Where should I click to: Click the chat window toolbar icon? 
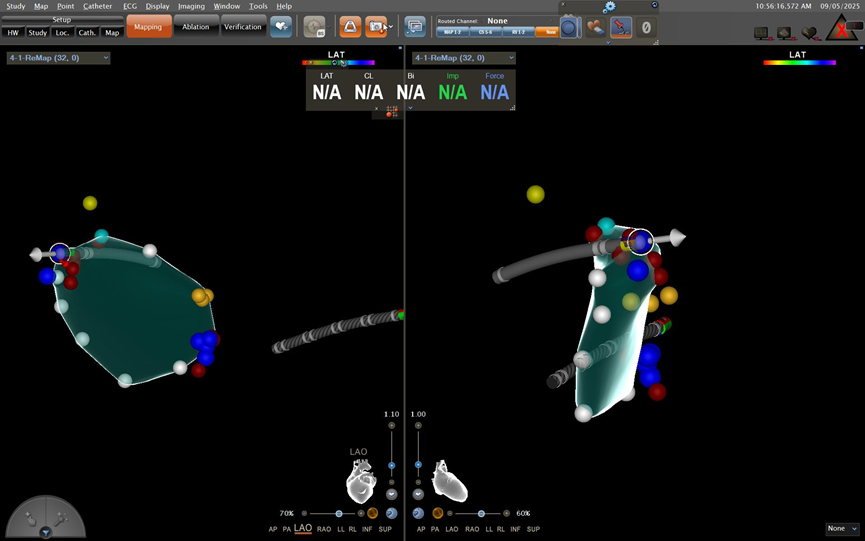(x=415, y=27)
